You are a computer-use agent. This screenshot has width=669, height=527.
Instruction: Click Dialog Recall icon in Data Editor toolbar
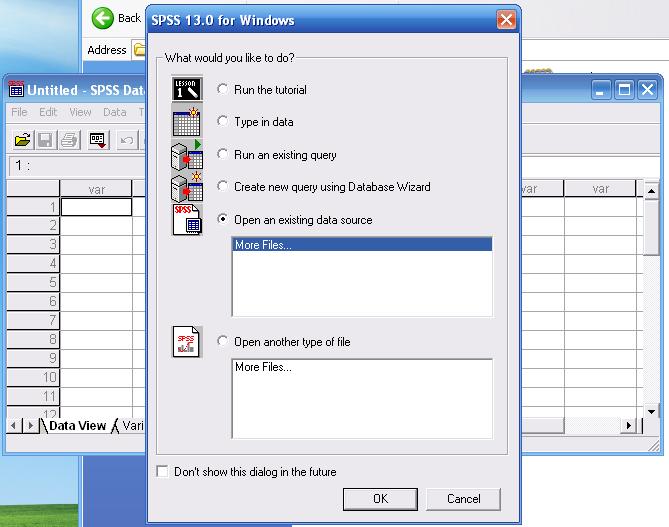point(98,140)
